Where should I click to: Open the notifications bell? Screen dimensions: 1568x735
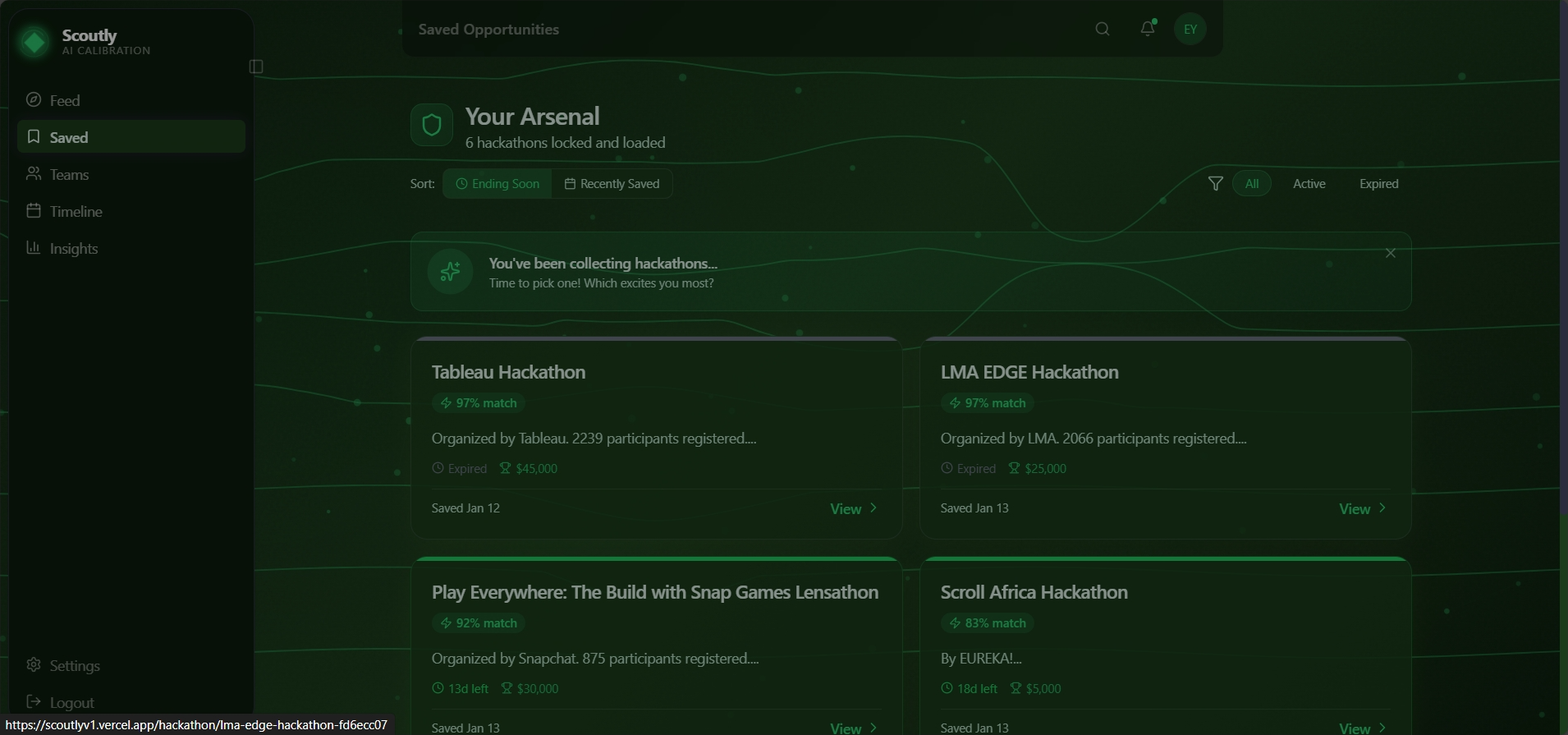1147,29
